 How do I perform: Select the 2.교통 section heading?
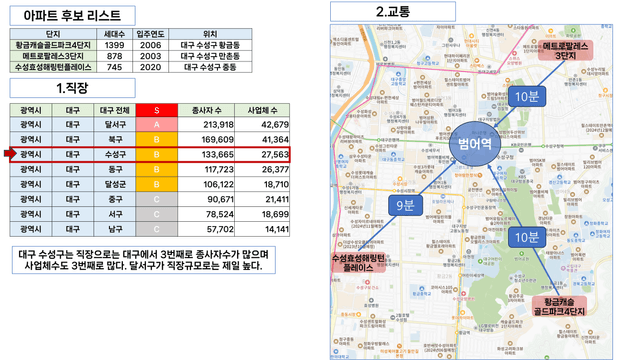[393, 11]
